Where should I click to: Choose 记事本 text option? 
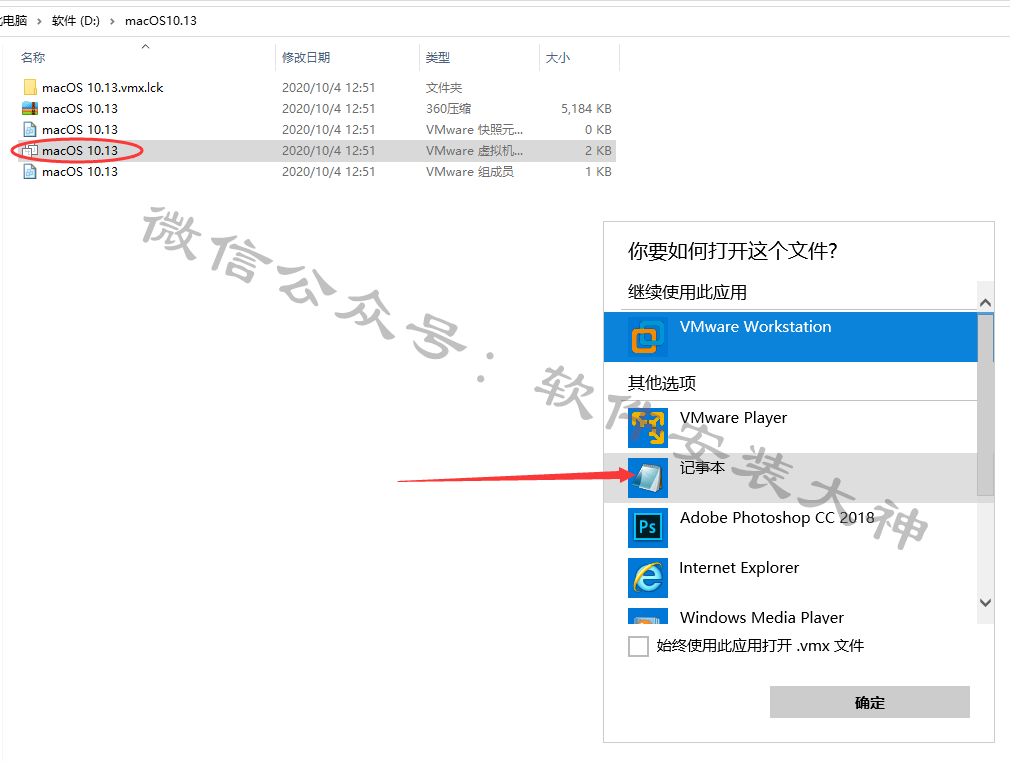pos(702,467)
